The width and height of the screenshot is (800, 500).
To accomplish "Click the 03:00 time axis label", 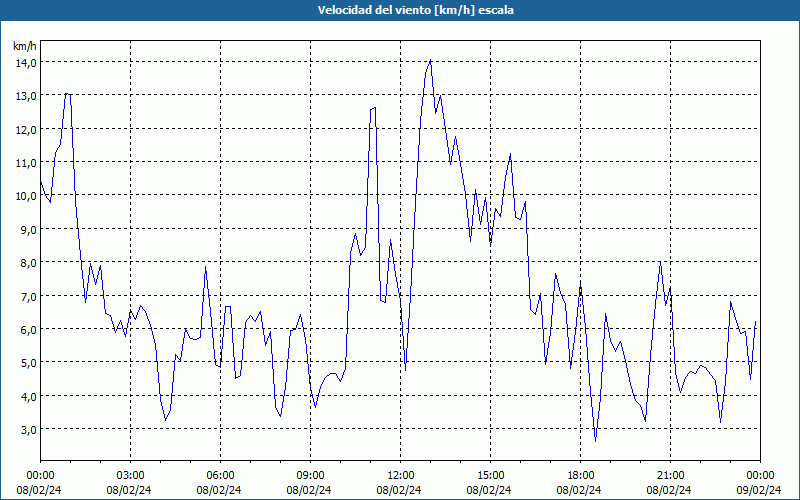I will [x=131, y=476].
